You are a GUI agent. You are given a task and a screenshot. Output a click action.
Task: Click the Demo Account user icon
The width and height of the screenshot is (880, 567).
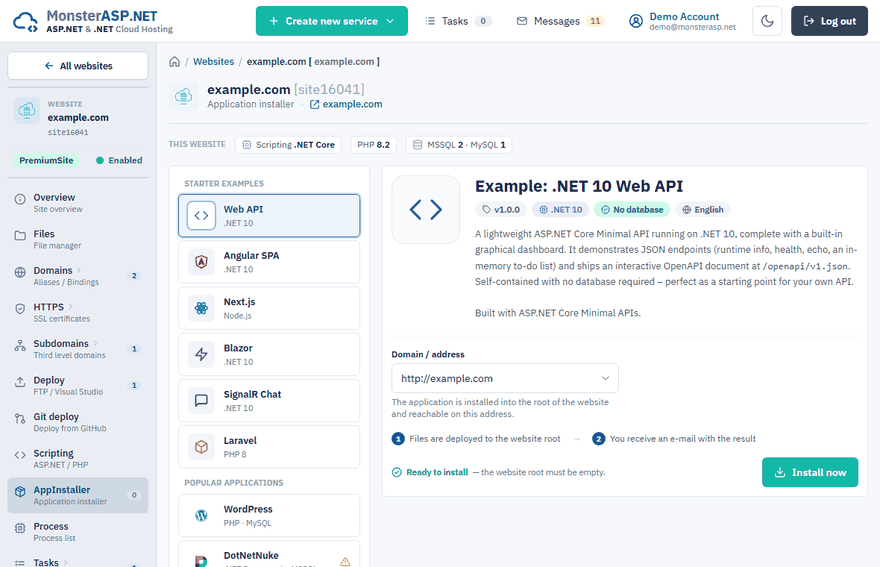635,21
